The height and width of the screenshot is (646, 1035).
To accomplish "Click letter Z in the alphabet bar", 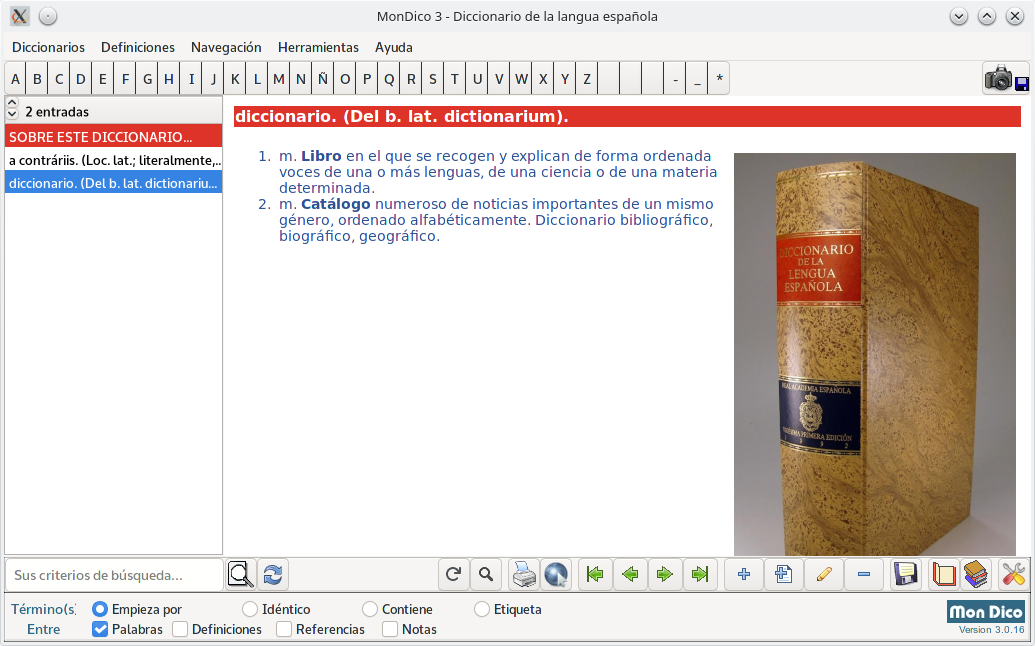I will click(x=586, y=79).
